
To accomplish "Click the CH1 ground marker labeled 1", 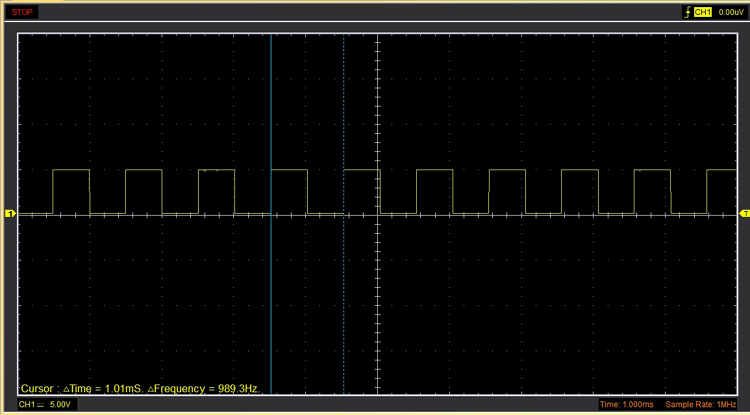I will [10, 213].
